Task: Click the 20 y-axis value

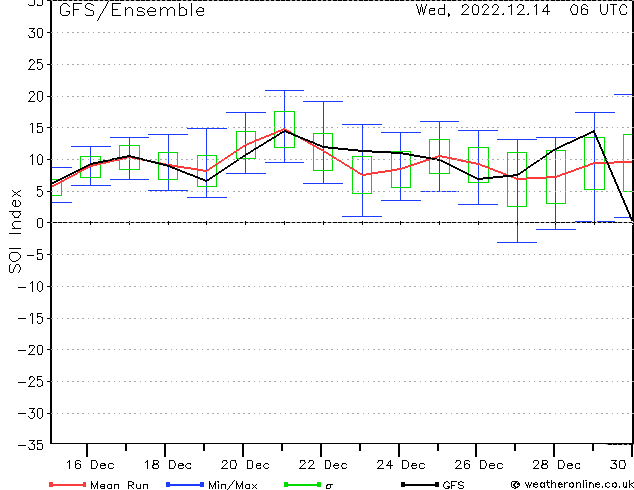Action: 36,96
